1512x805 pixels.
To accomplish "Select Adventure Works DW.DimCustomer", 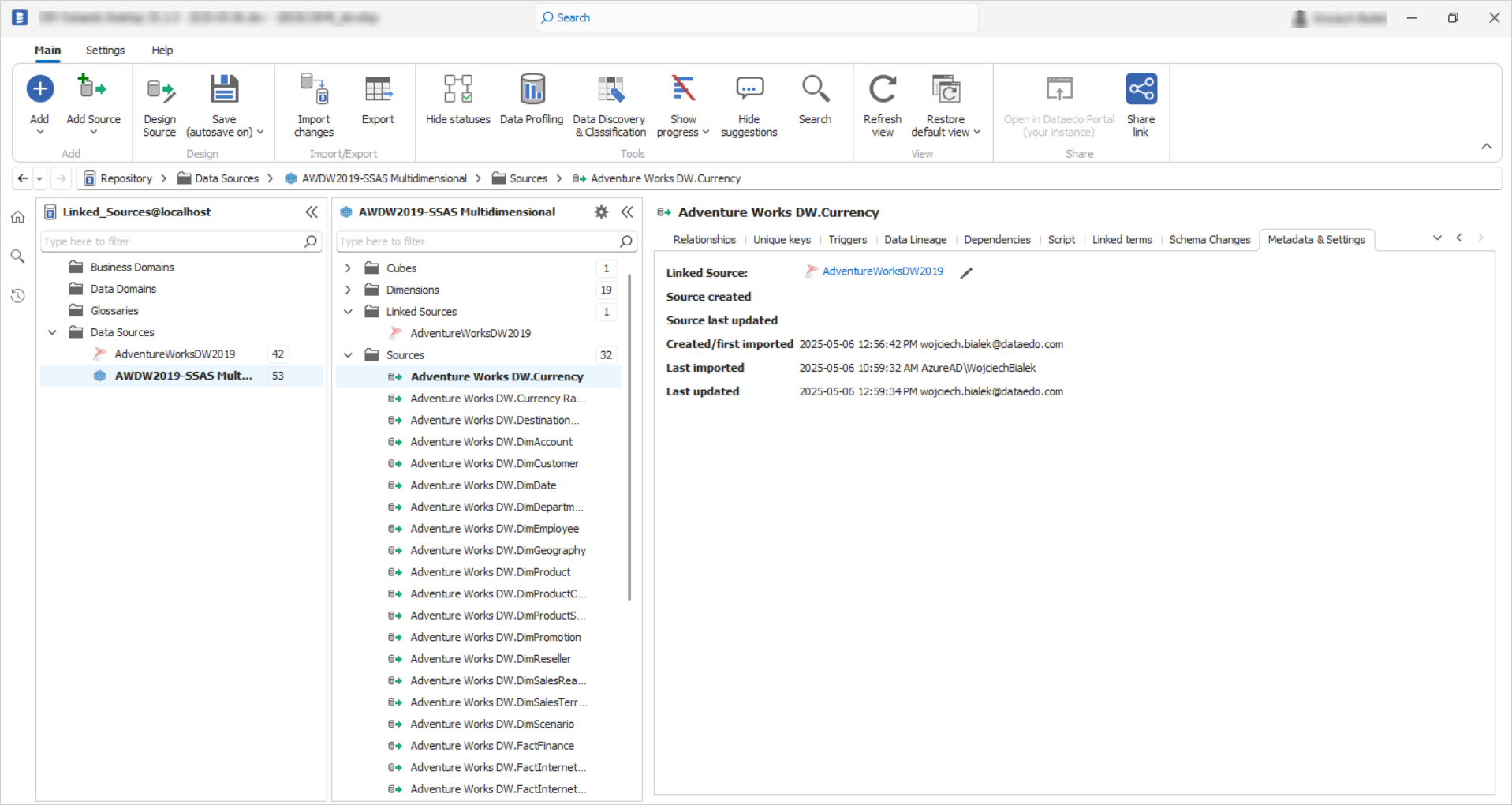I will click(495, 464).
